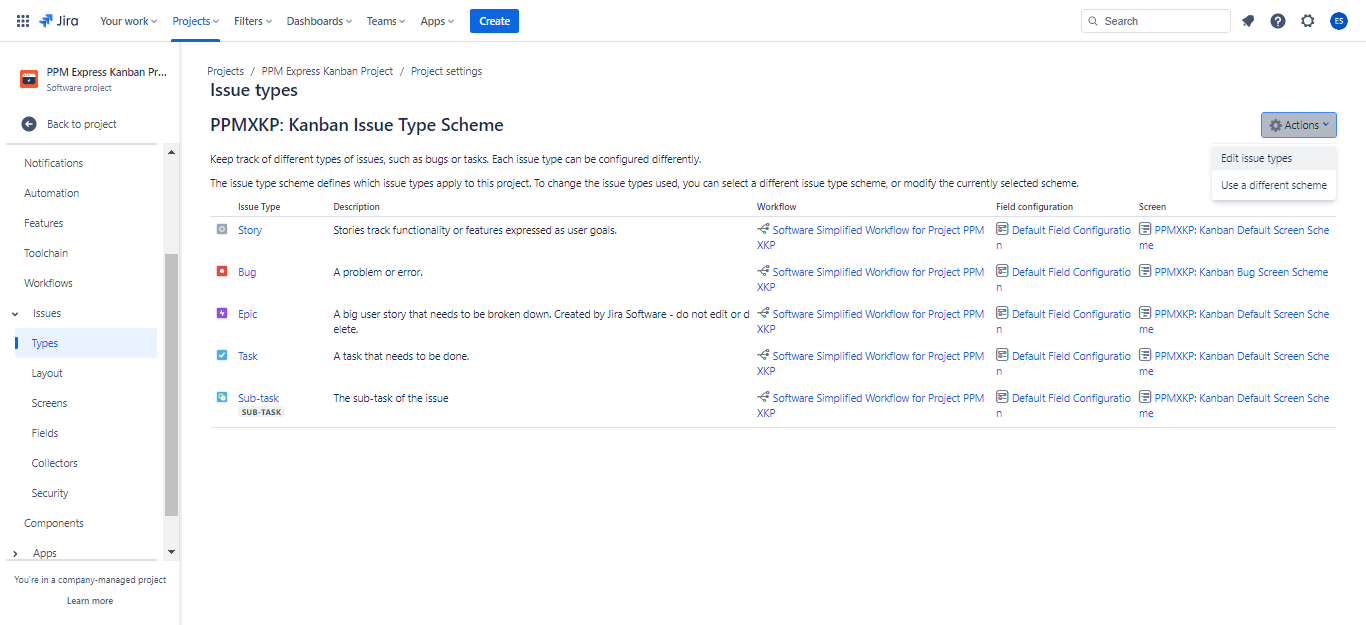Click the field configuration icon in Task row
The width and height of the screenshot is (1366, 625).
coord(1002,355)
